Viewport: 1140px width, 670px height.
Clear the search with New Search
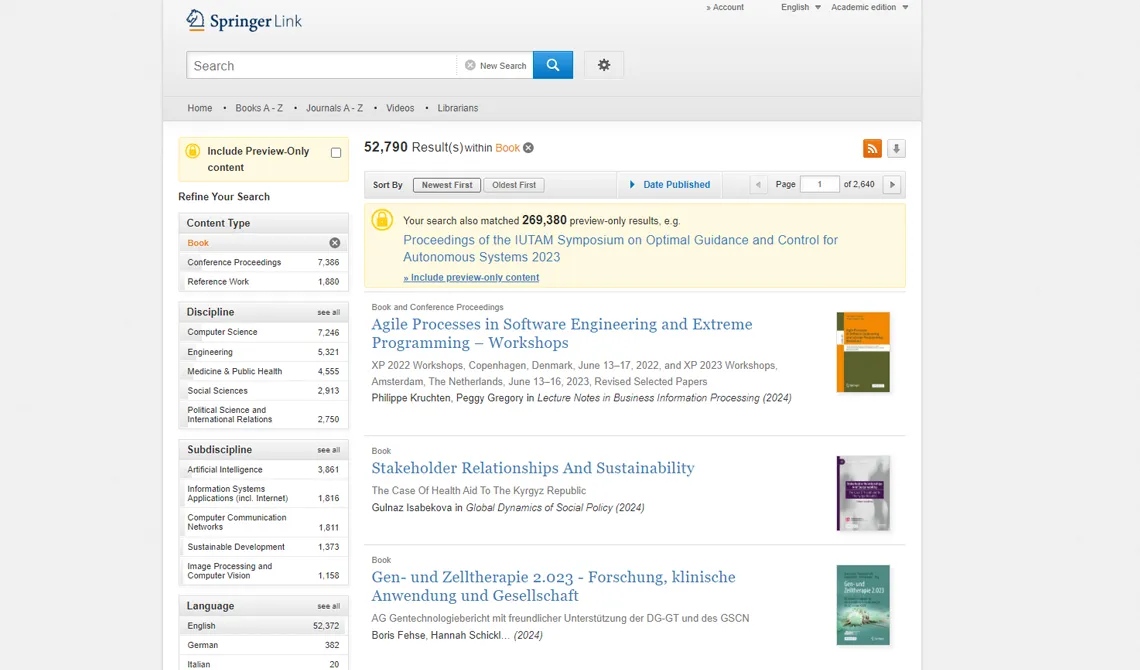pyautogui.click(x=496, y=65)
